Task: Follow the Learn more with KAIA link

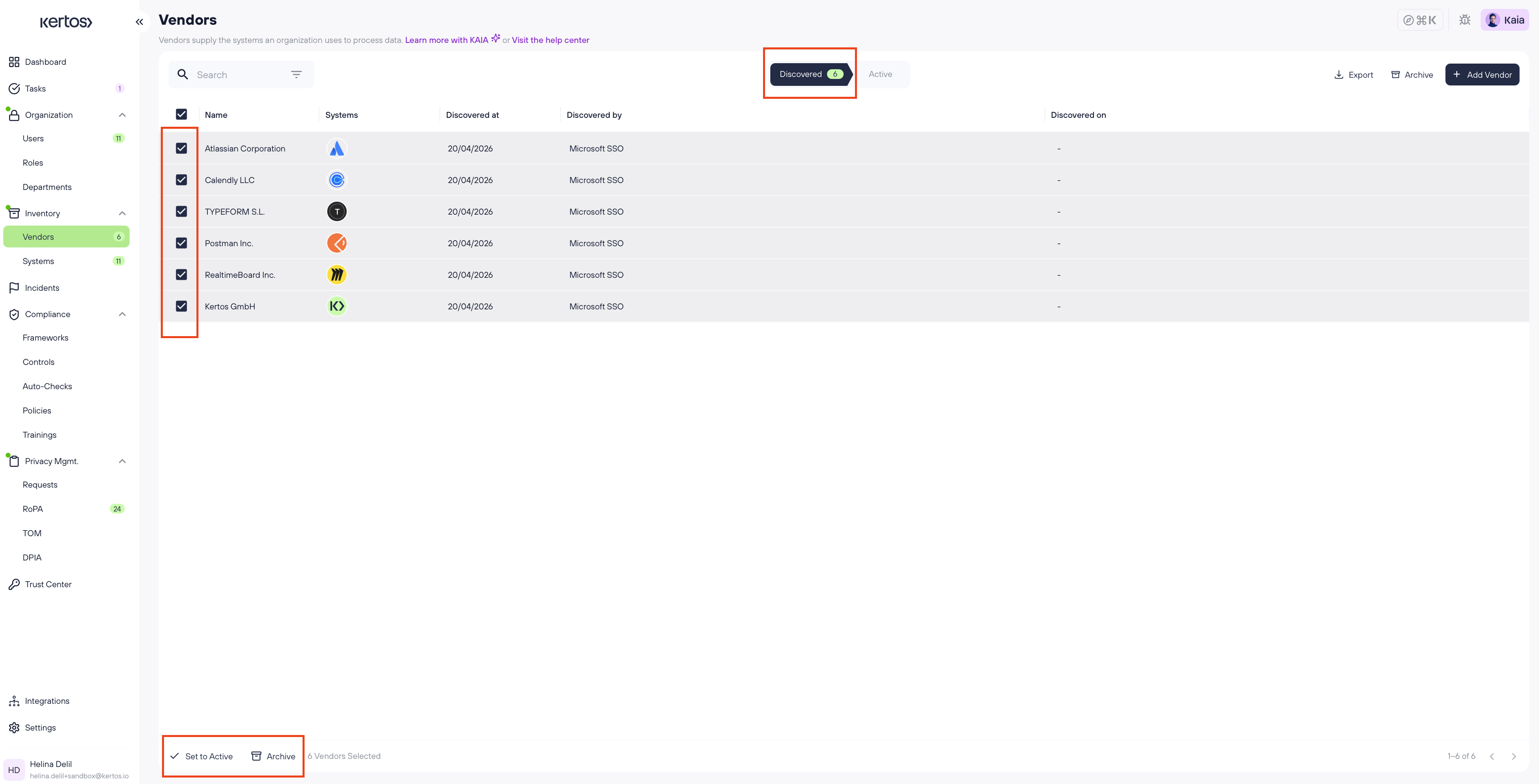Action: click(446, 40)
